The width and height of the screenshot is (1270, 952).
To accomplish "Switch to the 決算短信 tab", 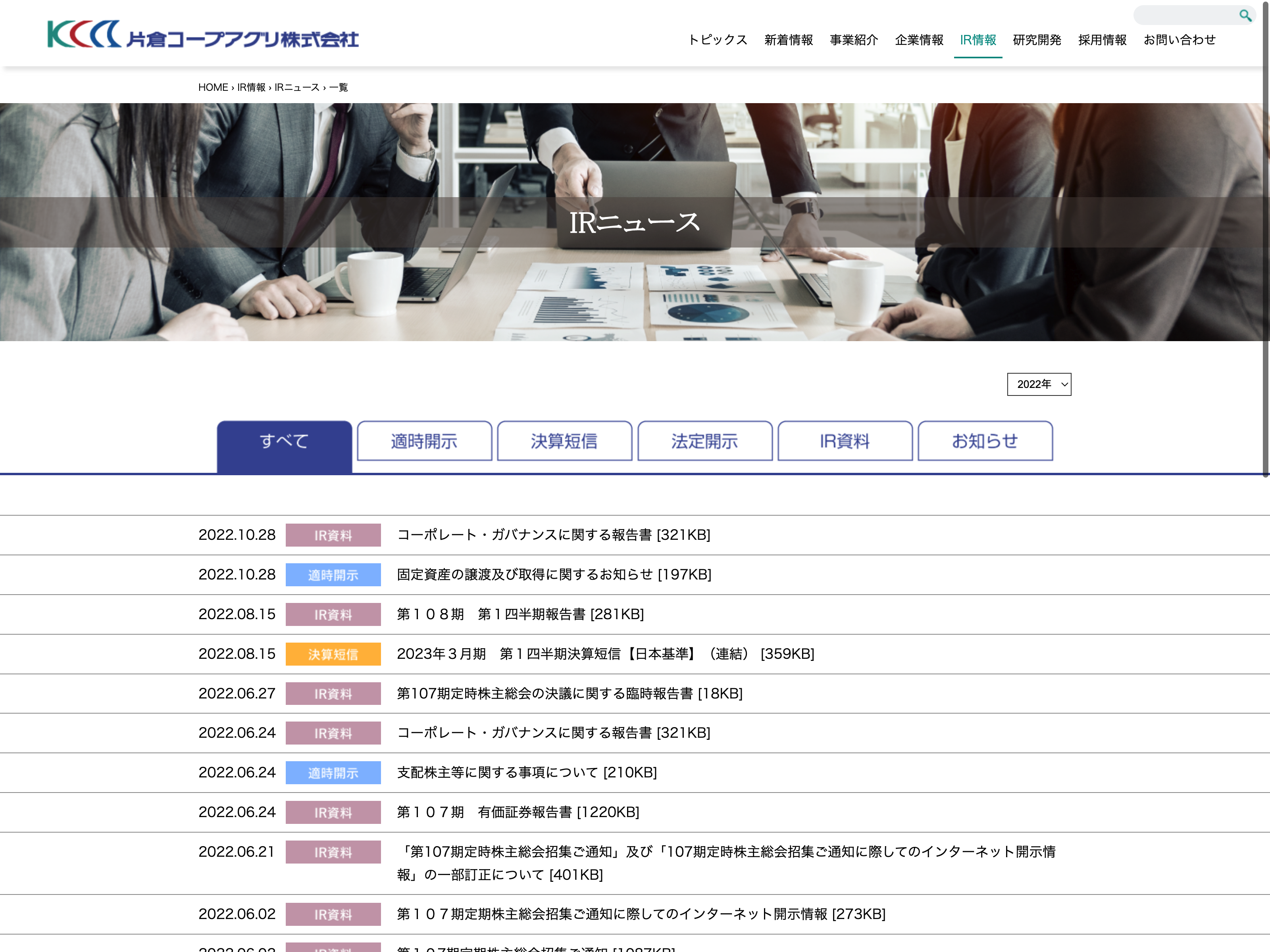I will 564,441.
